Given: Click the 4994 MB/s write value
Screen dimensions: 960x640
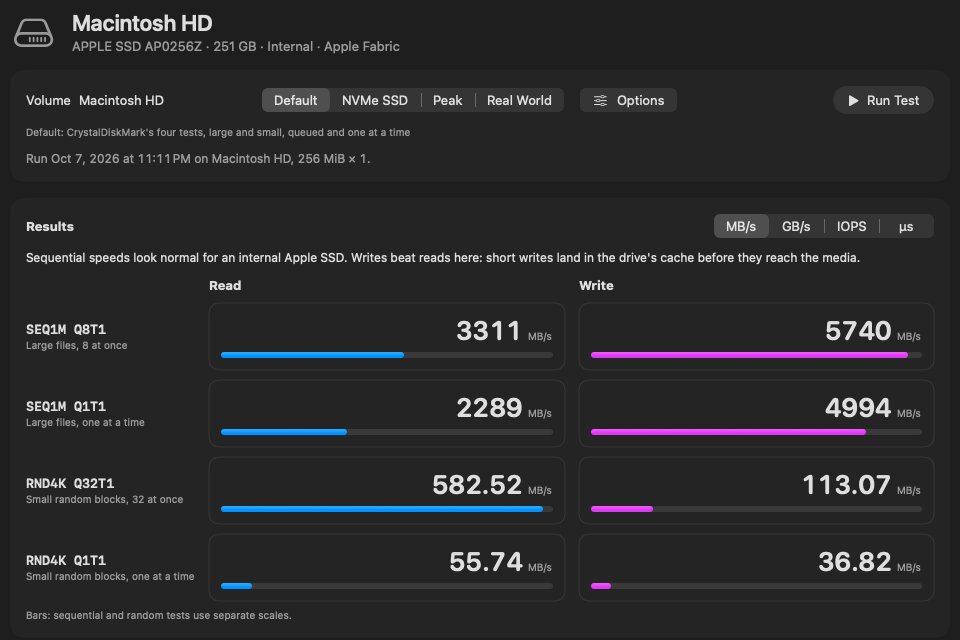Looking at the screenshot, I should [873, 408].
